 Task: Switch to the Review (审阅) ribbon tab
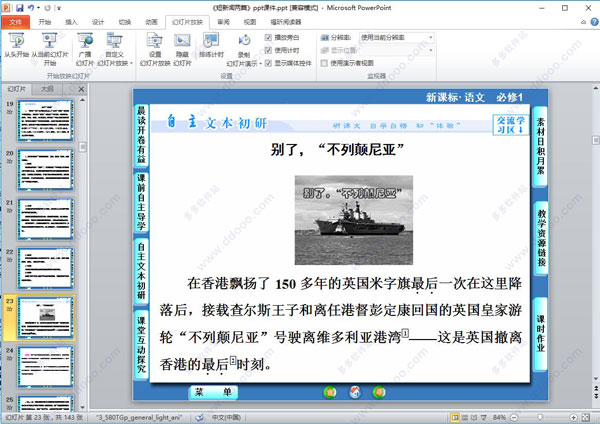(x=223, y=22)
